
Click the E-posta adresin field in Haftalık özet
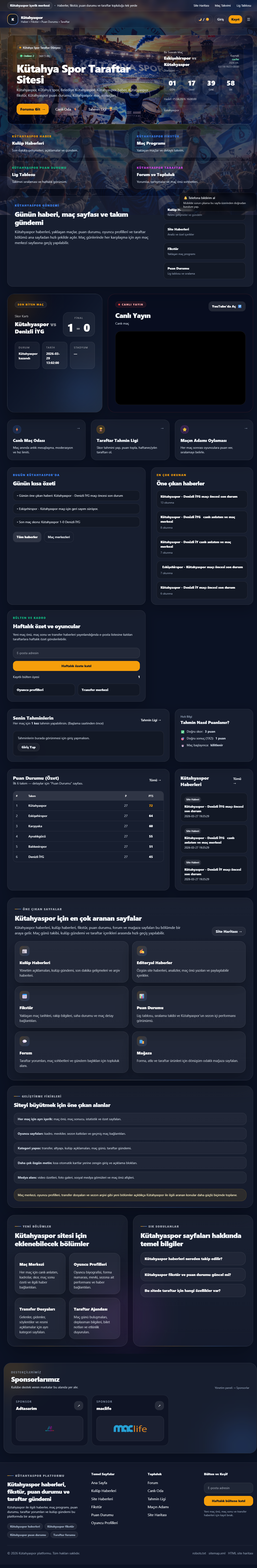click(76, 653)
